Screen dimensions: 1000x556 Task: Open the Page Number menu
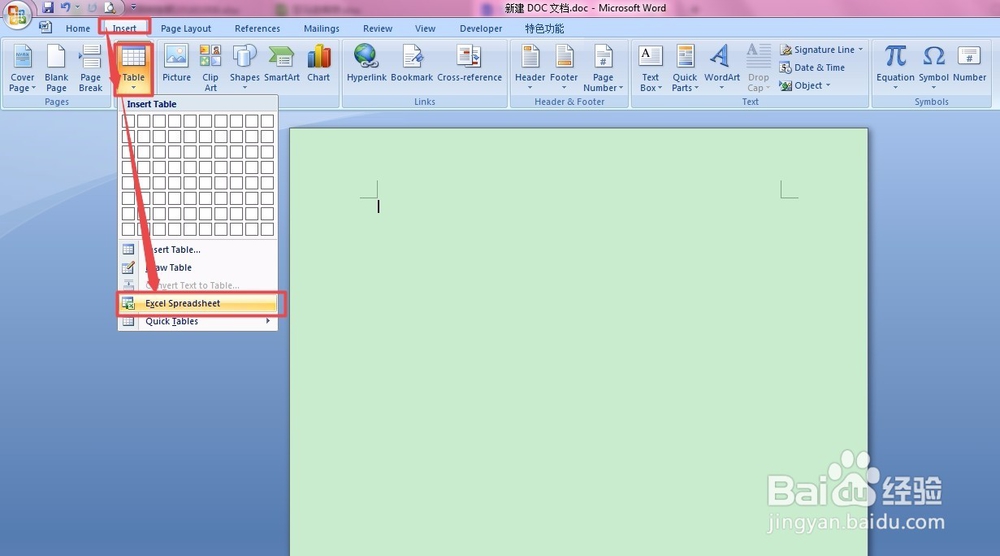click(x=603, y=68)
